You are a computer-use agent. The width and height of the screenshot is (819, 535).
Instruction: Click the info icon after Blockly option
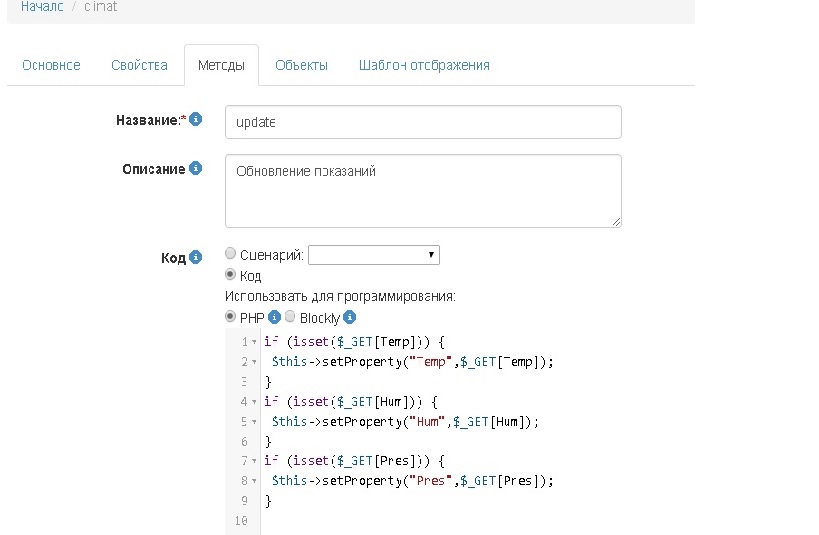[349, 318]
